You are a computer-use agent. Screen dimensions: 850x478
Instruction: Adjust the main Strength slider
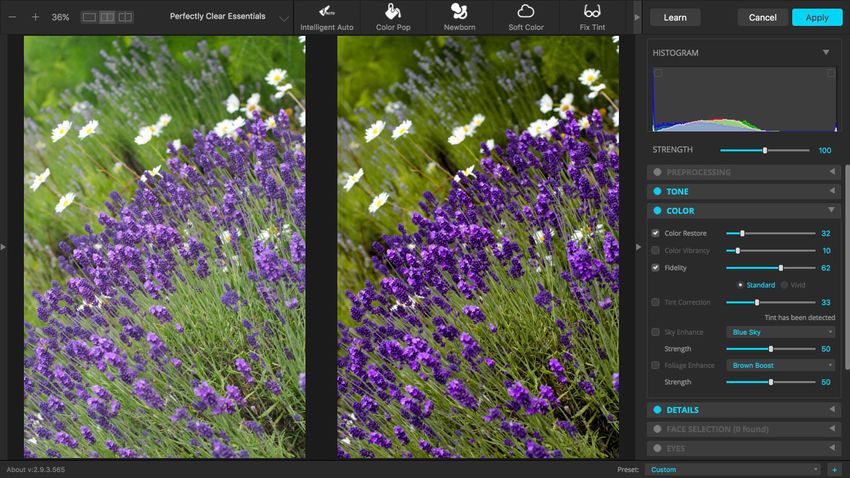coord(765,150)
